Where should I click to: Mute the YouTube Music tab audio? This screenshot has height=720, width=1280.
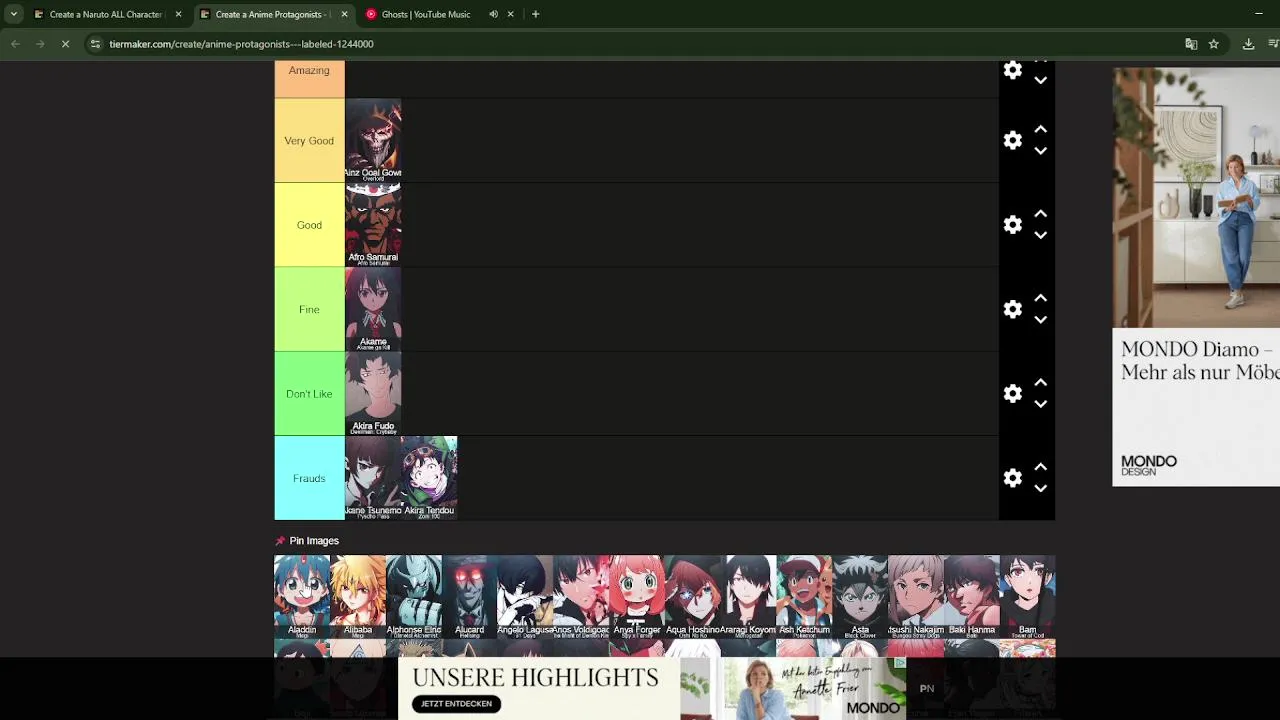[x=493, y=14]
